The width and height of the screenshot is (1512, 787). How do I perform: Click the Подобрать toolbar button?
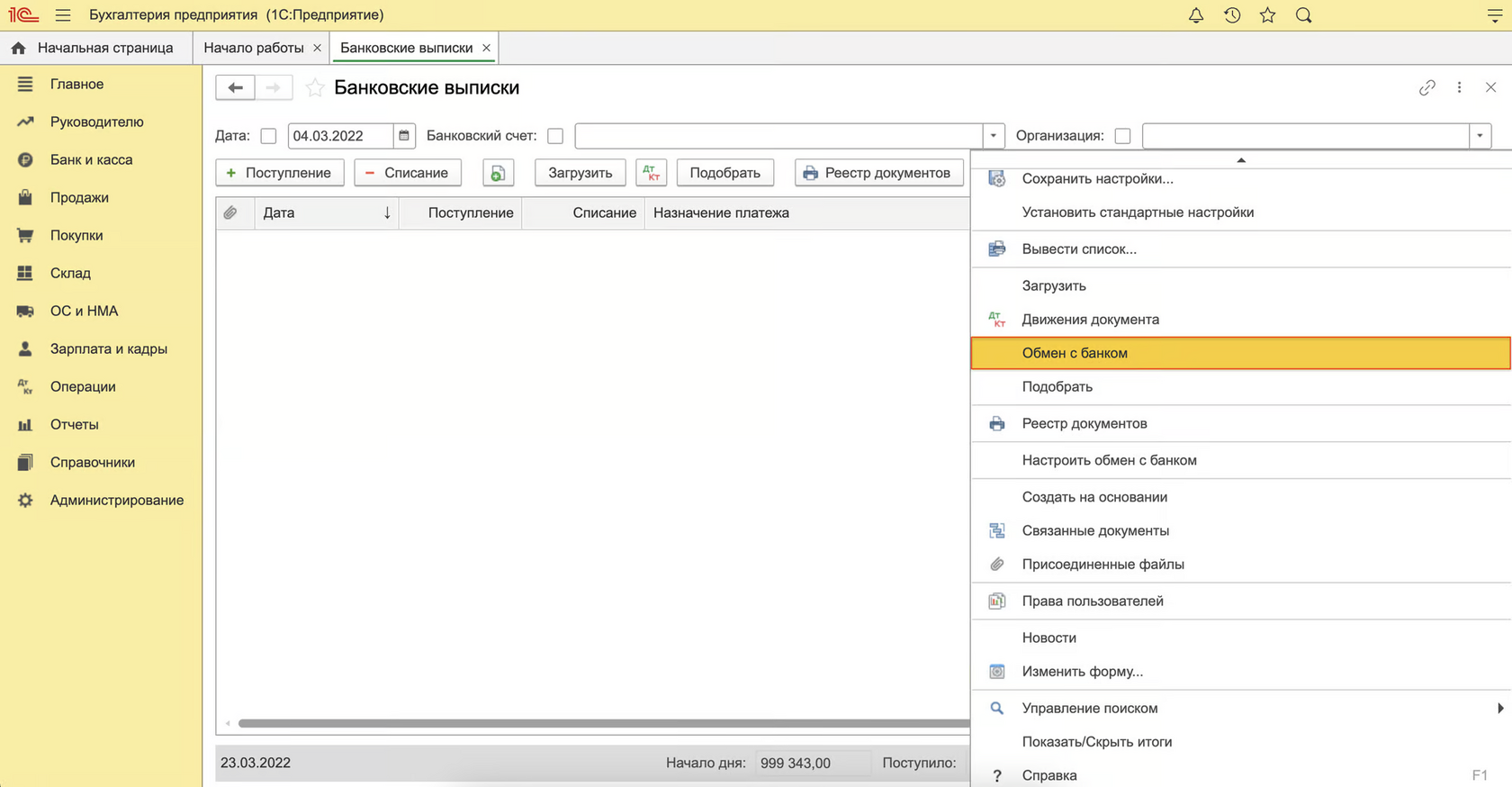[x=725, y=173]
